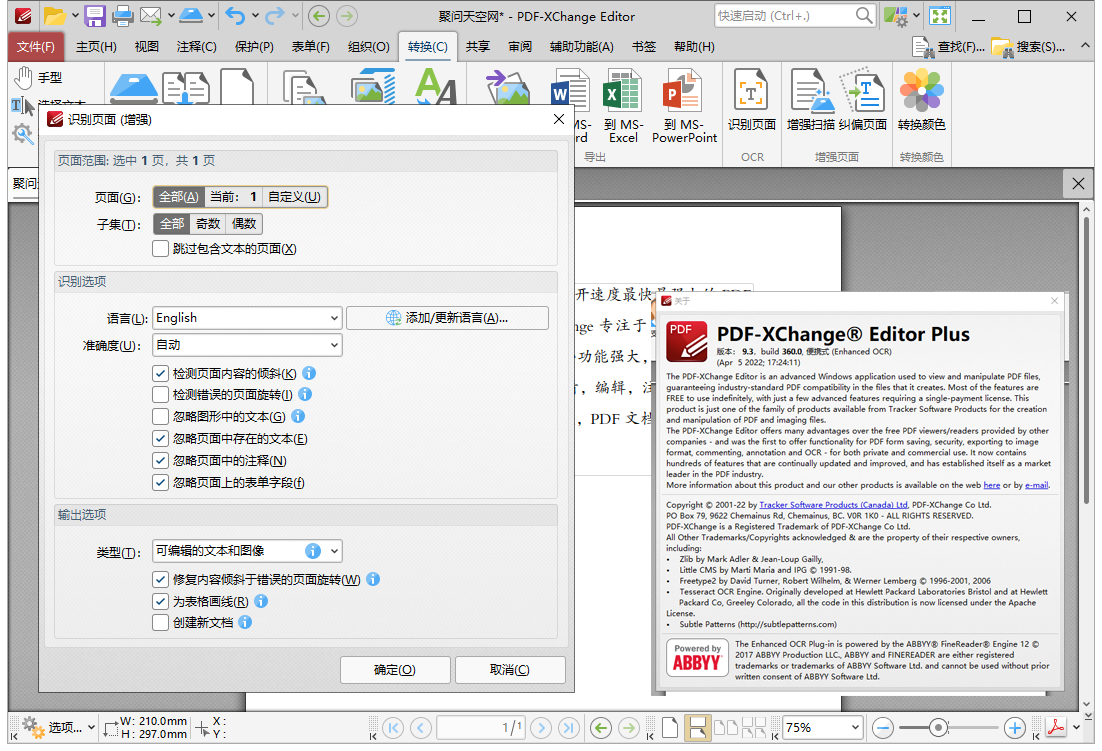Click the UI options icon in title bar

(895, 15)
